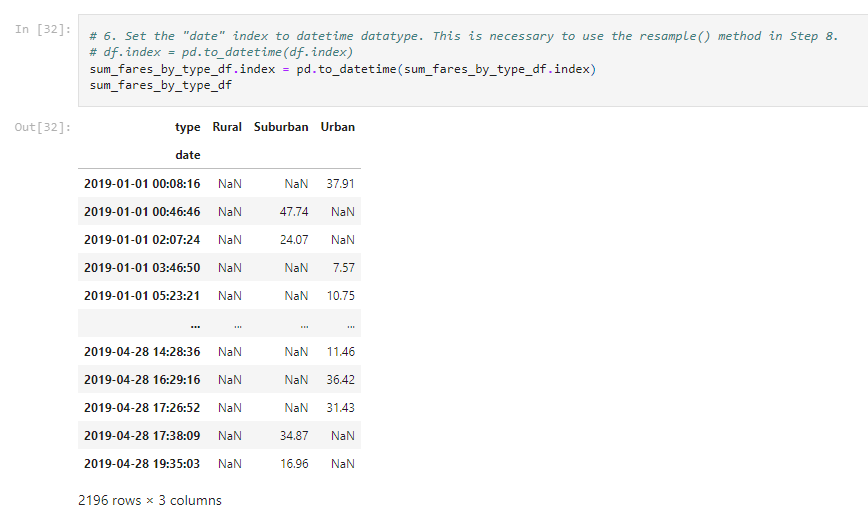868x521 pixels.
Task: Click row index 2019-01-01 02:07:24
Action: tap(142, 240)
